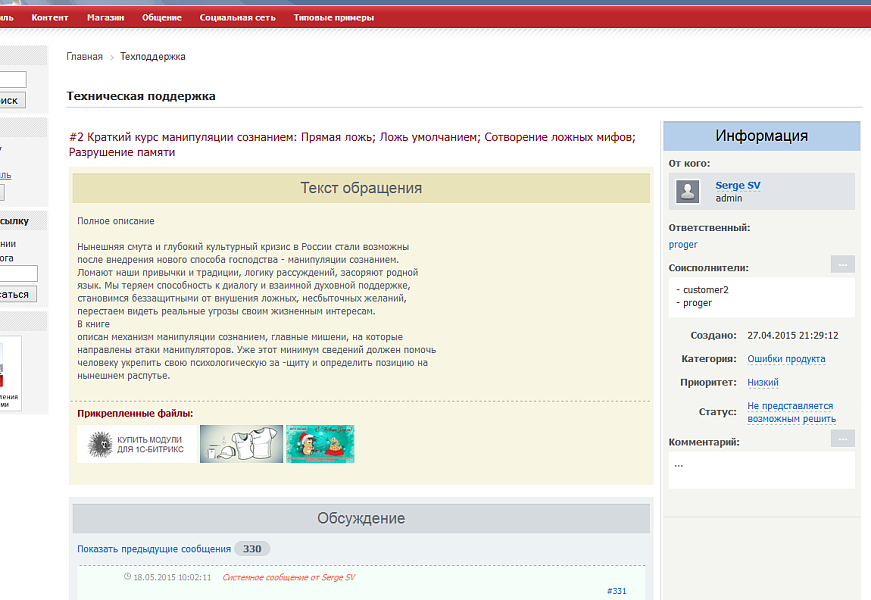Open the T-shirt and cap attachment image

click(240, 444)
